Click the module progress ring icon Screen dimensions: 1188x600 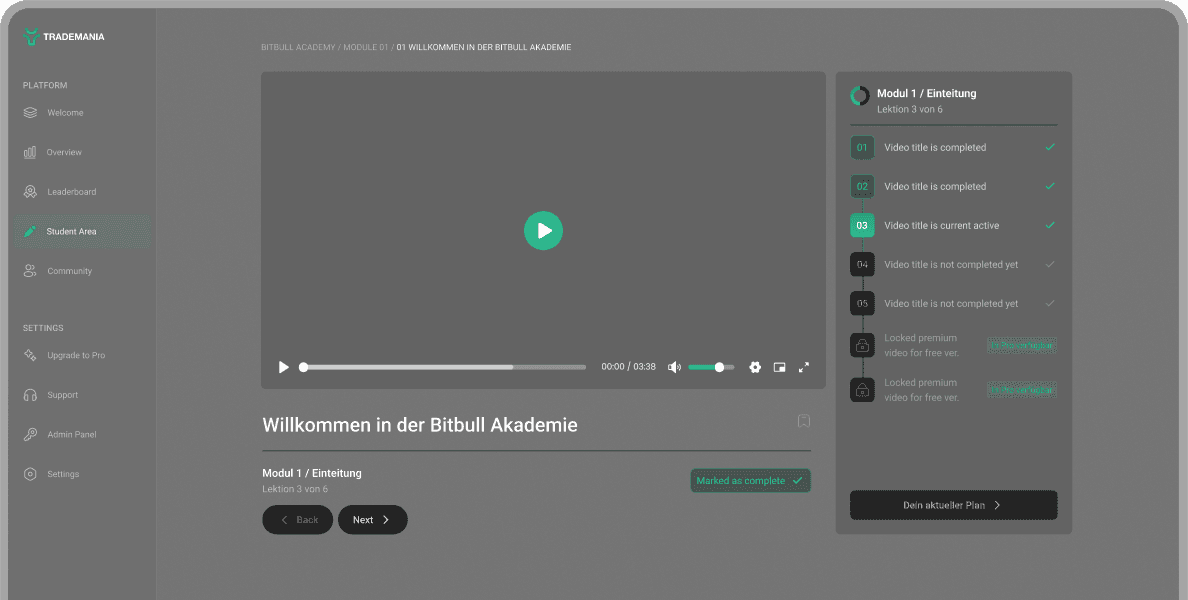pos(860,95)
